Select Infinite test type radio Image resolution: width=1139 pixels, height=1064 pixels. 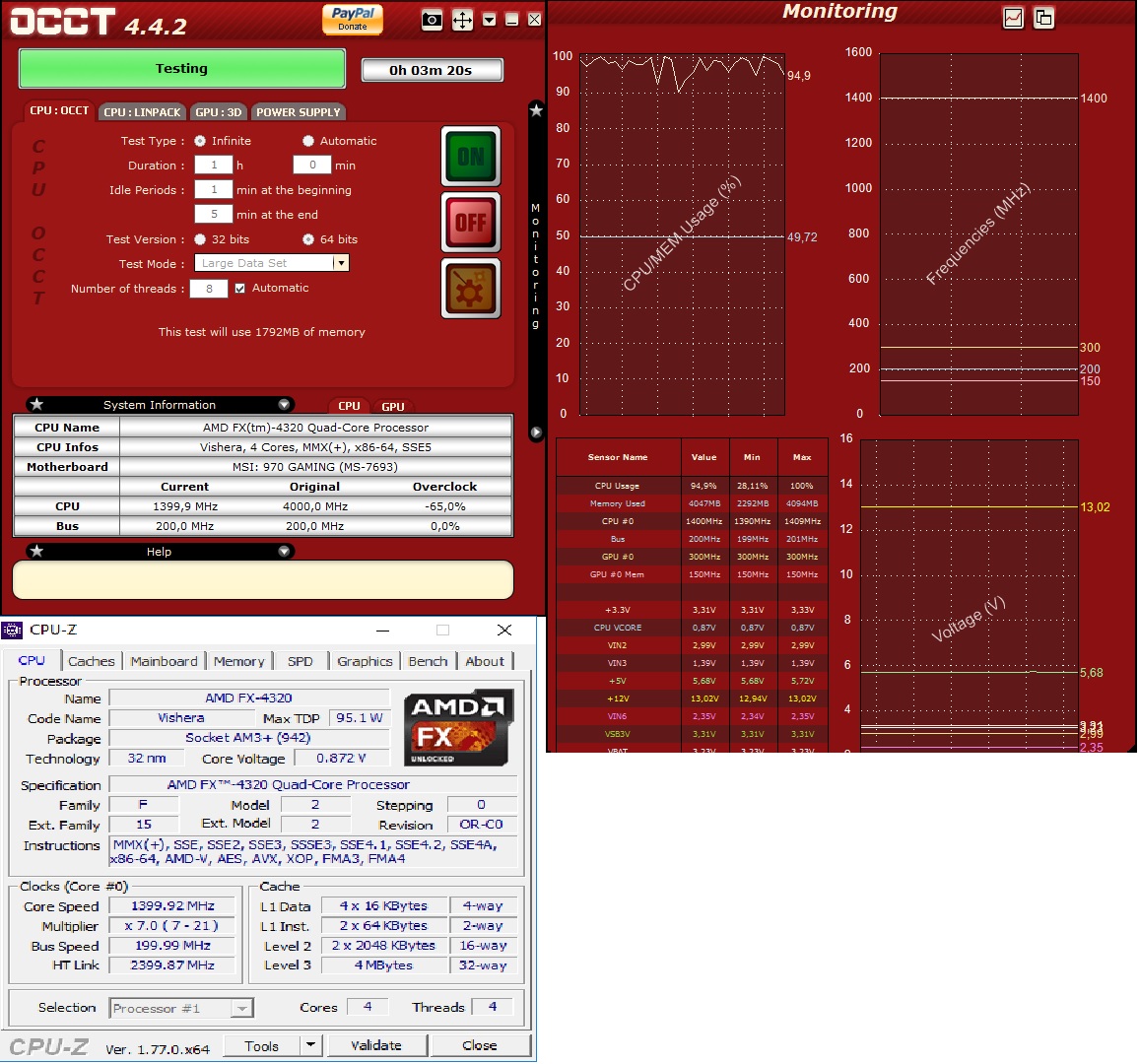click(x=200, y=141)
